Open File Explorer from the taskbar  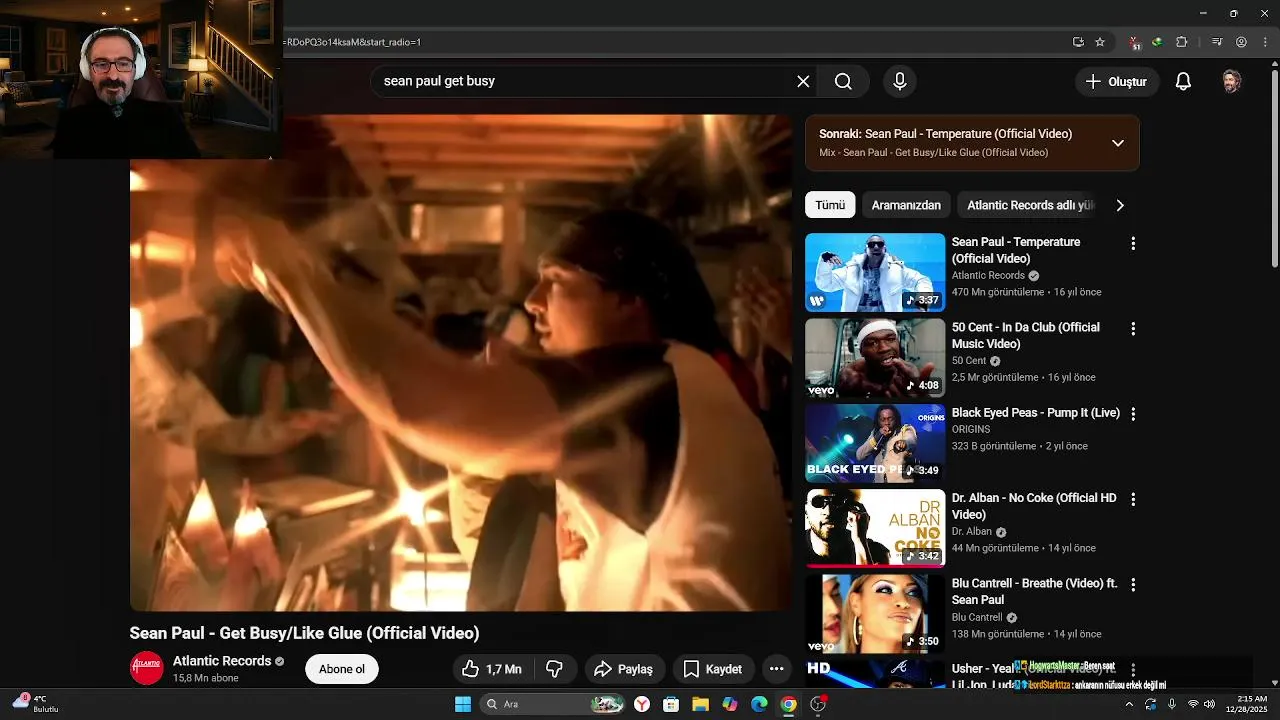(x=700, y=704)
